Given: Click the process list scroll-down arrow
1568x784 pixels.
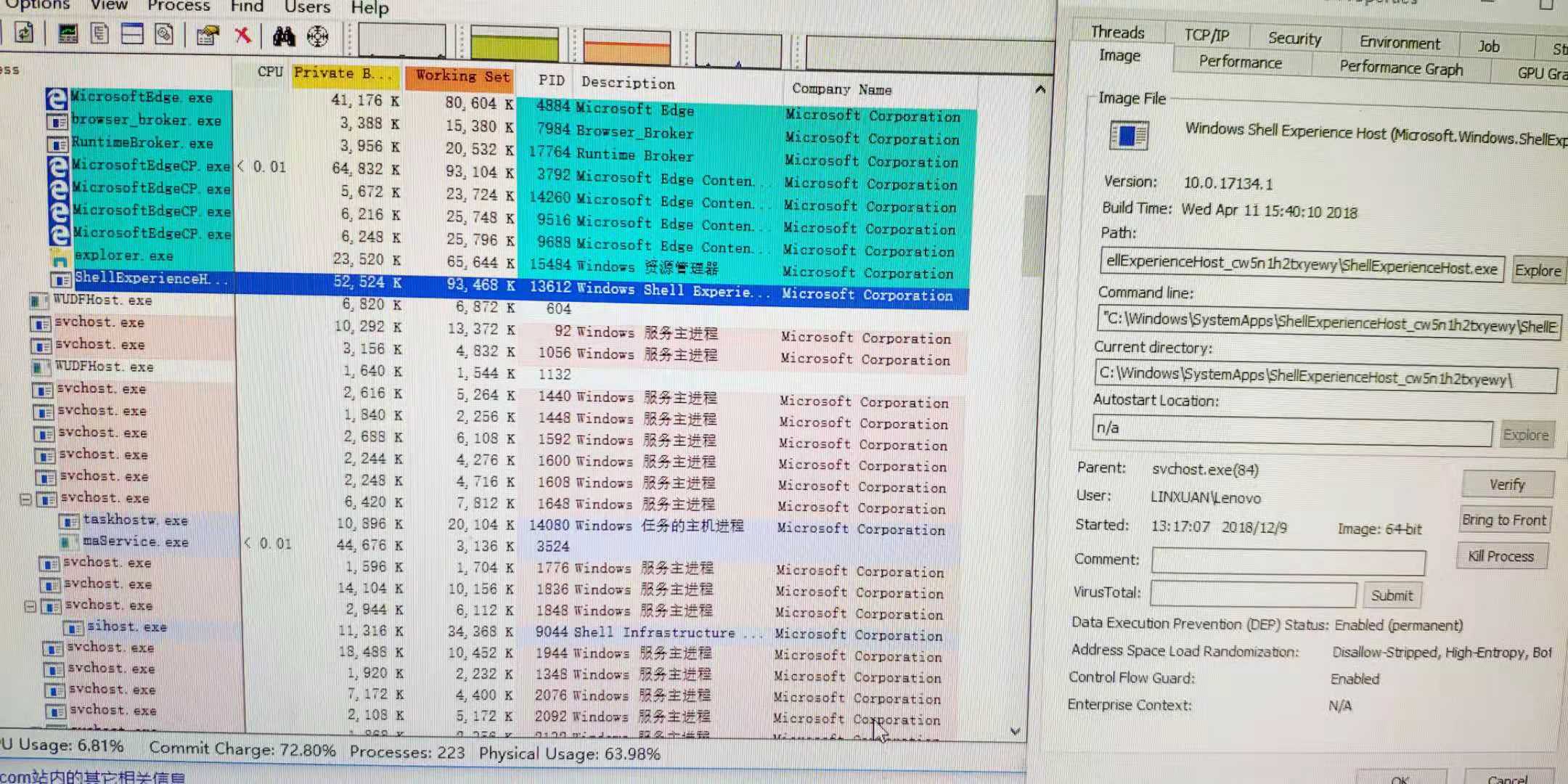Looking at the screenshot, I should tap(1015, 731).
